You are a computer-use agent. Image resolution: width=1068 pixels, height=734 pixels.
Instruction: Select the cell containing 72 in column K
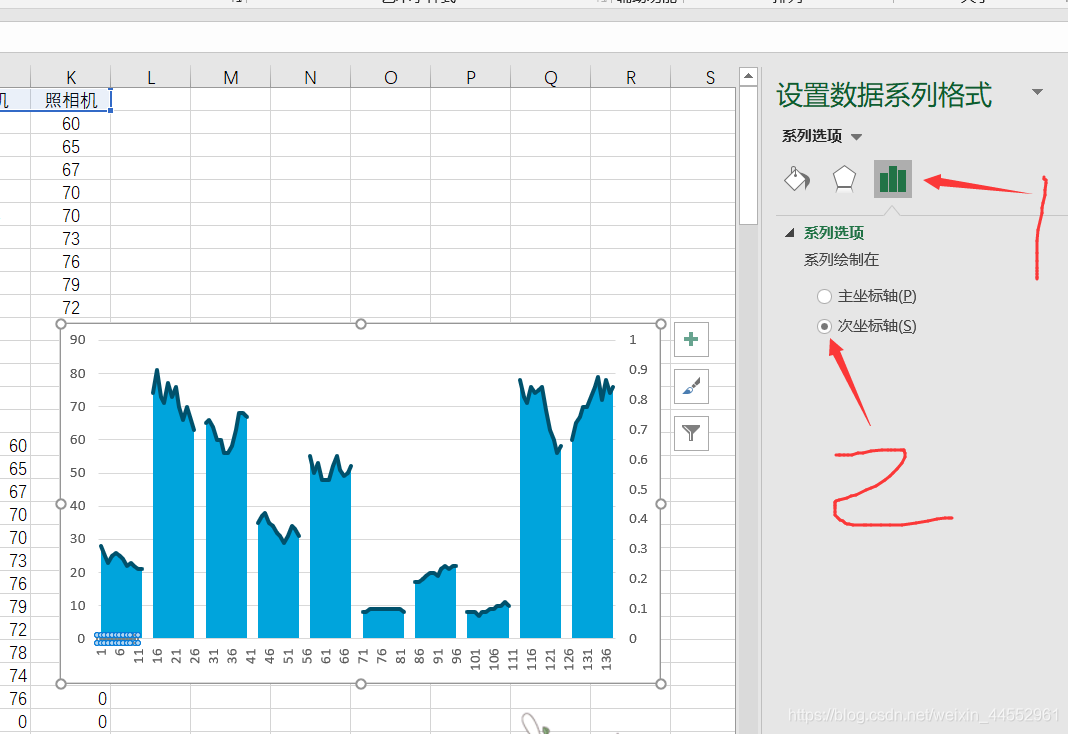click(71, 308)
